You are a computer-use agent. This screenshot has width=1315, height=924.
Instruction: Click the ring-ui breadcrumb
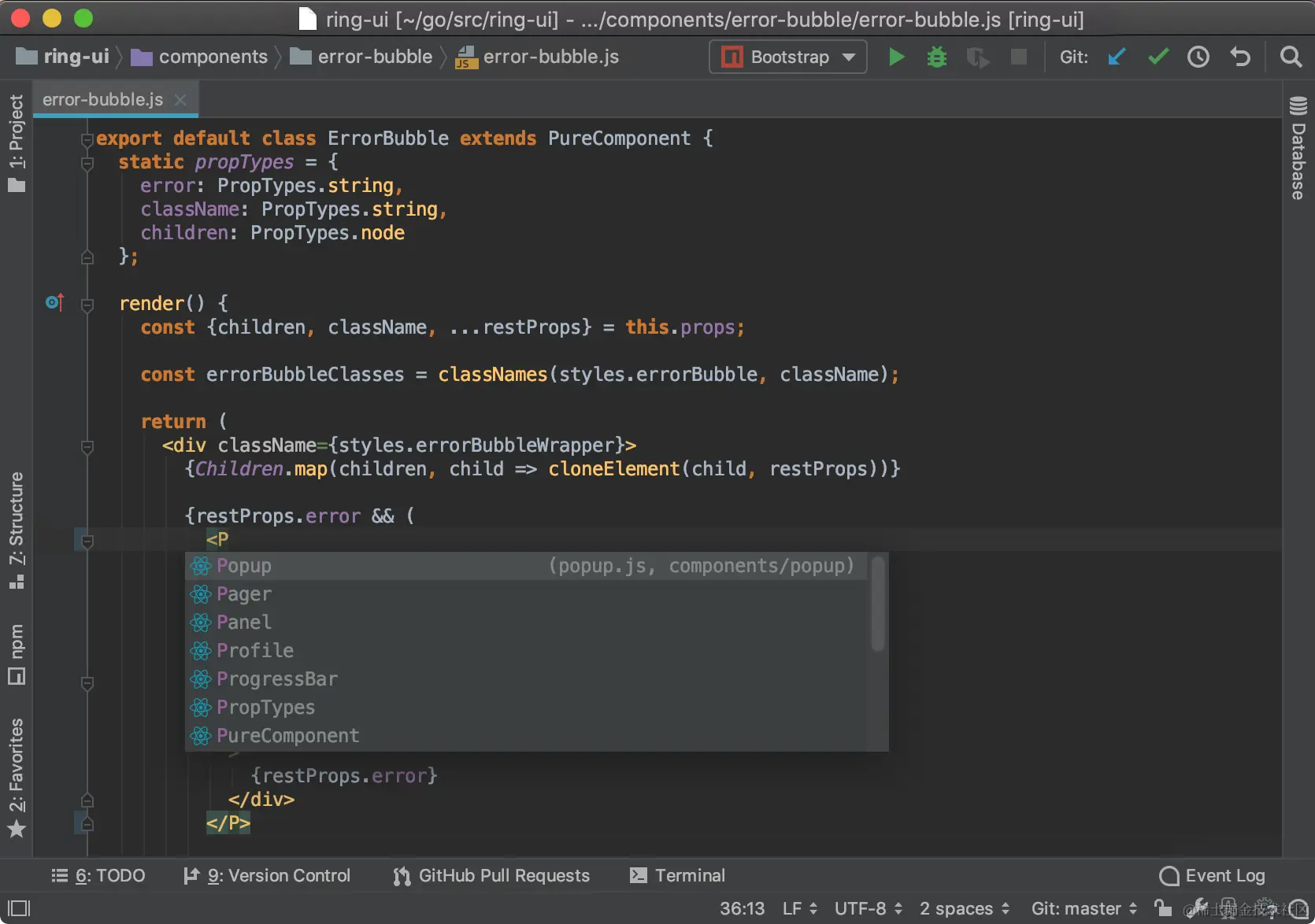pos(63,57)
